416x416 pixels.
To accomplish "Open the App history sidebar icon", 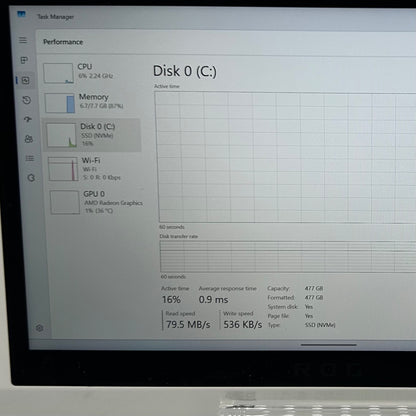I will 27,100.
